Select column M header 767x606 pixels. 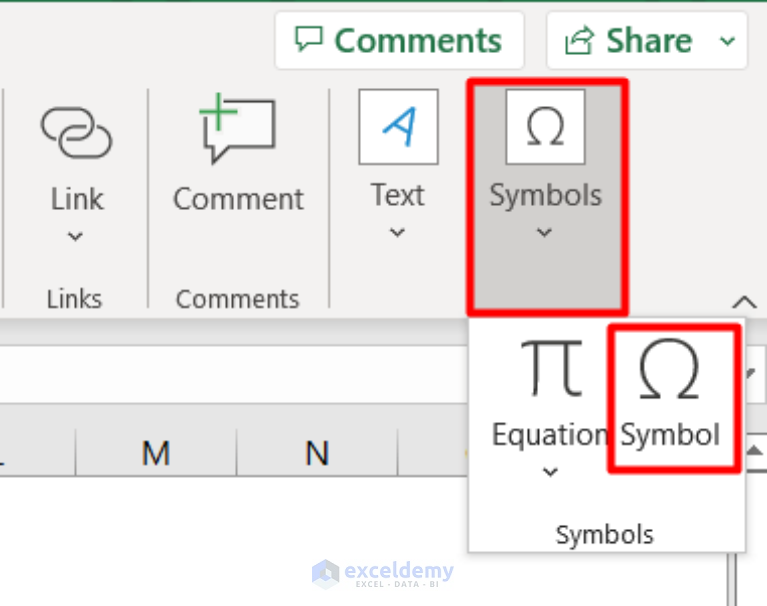coord(156,453)
